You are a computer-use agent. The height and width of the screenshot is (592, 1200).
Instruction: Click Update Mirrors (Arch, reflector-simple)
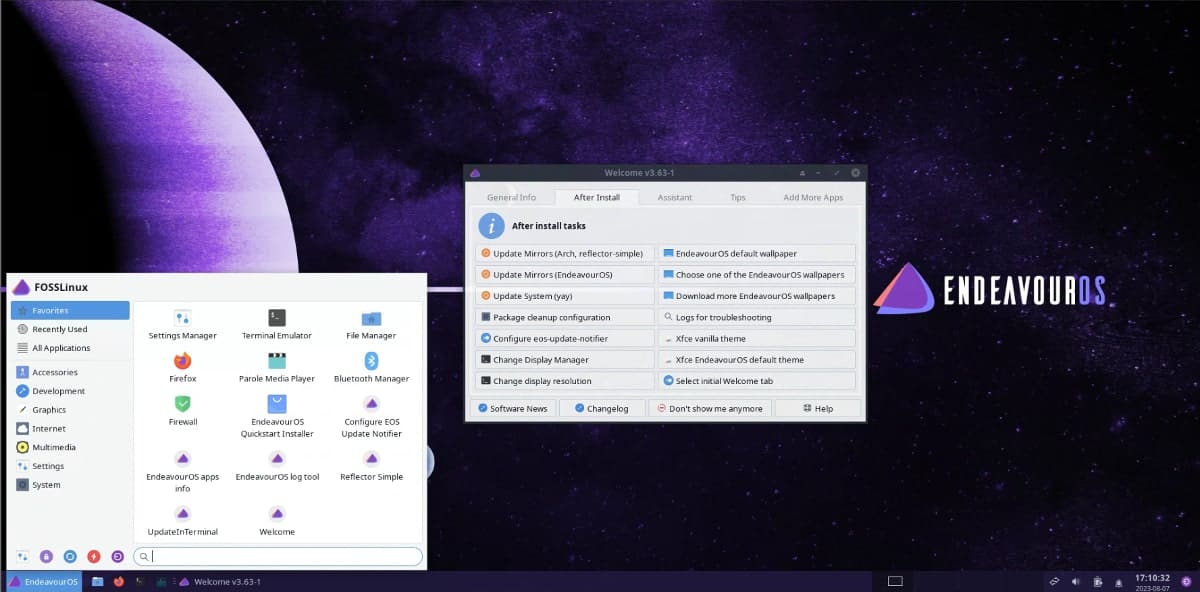coord(565,254)
